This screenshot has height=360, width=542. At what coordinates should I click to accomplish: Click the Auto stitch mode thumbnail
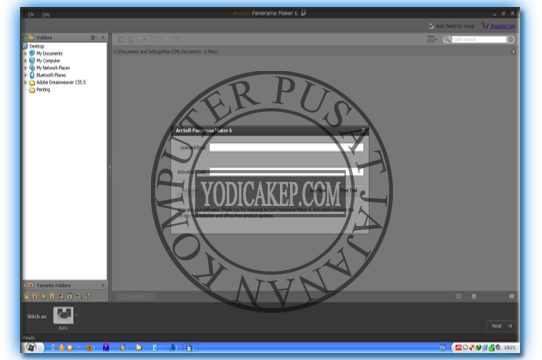(63, 315)
